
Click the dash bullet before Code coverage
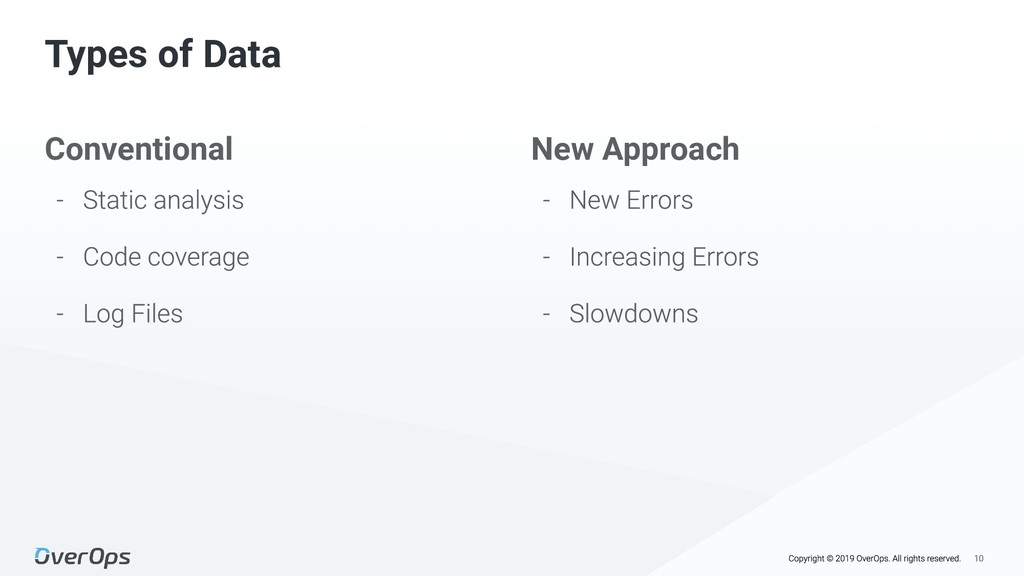[61, 257]
